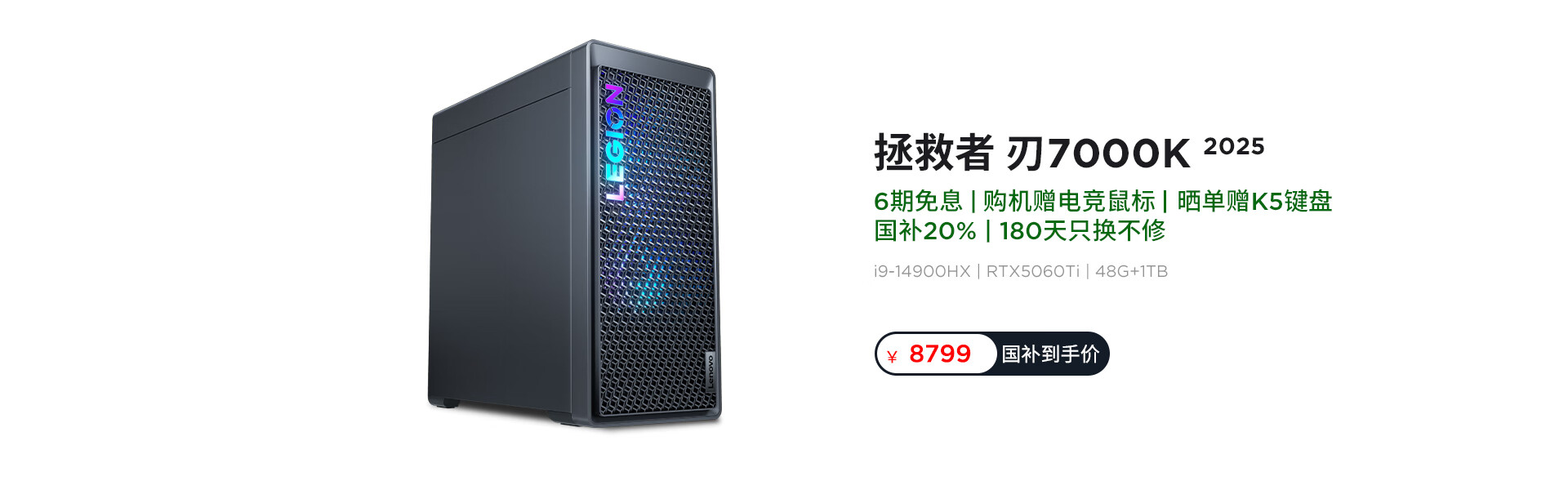
Task: Open the 拯救者 刃7000K product title
Action: [x=1032, y=153]
